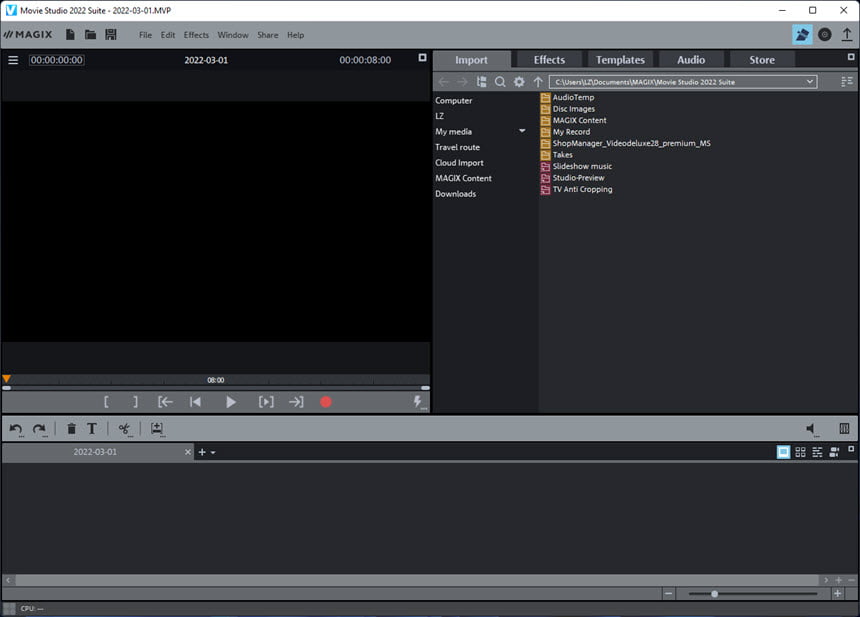The height and width of the screenshot is (617, 860).
Task: Open search in the media pool
Action: (500, 82)
